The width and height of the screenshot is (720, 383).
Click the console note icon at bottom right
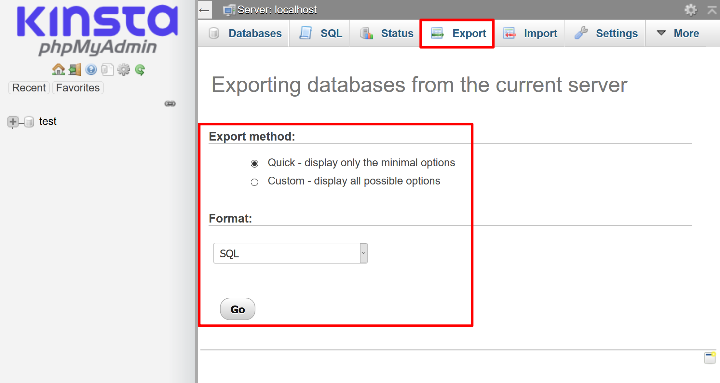[x=710, y=358]
